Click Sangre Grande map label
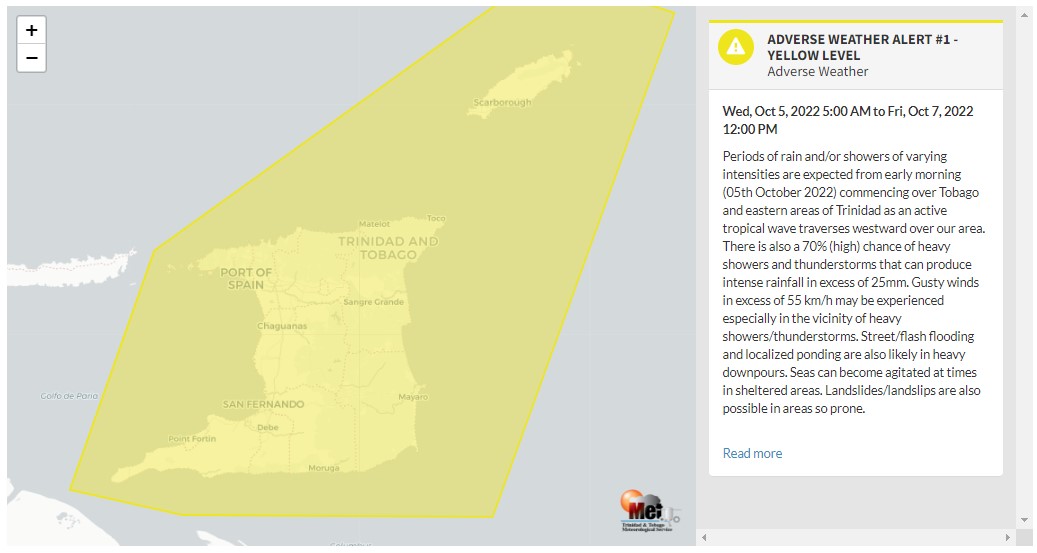Image resolution: width=1037 pixels, height=553 pixels. point(373,302)
